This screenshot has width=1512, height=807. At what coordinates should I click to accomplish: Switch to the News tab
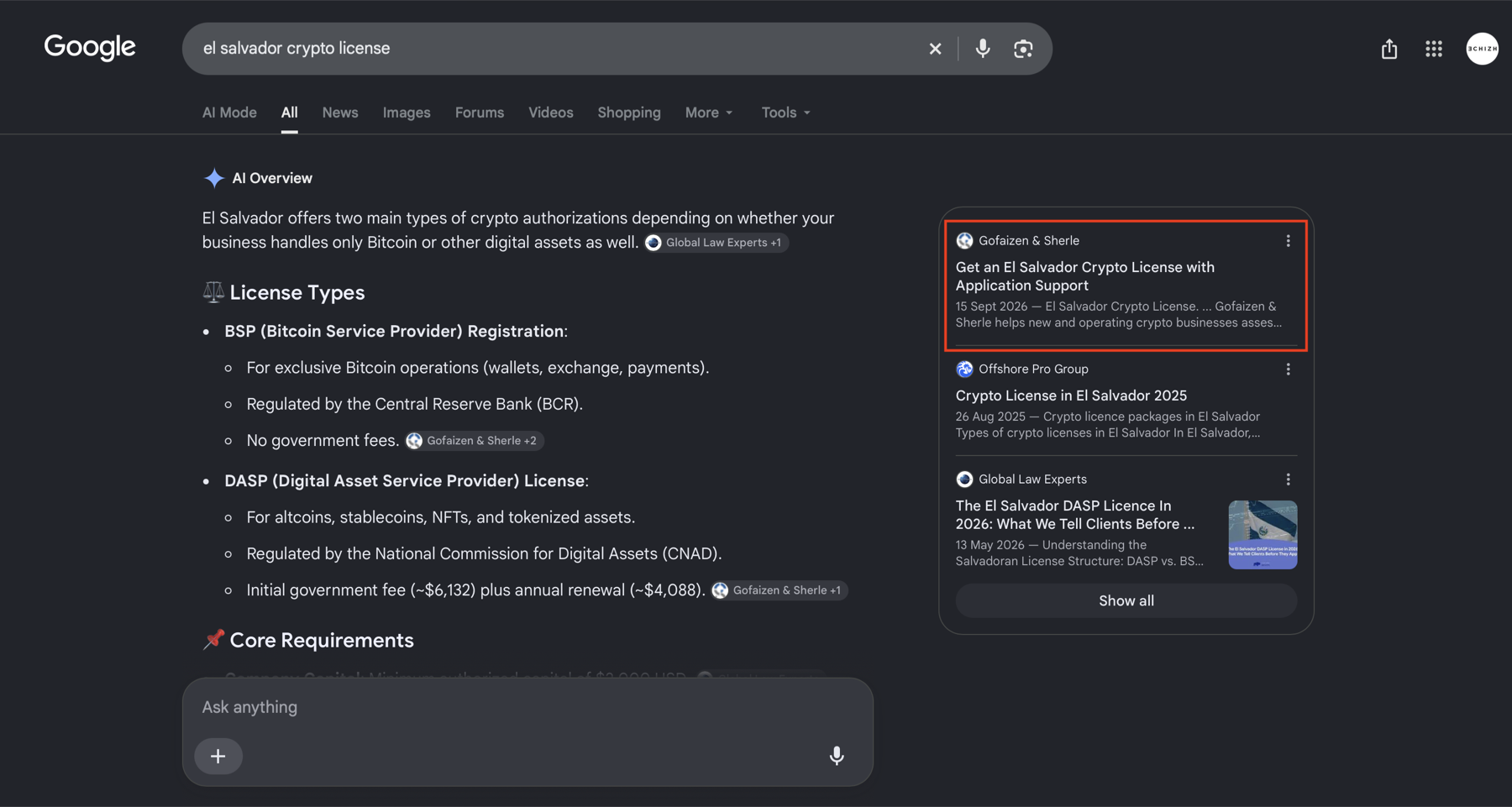[x=340, y=113]
